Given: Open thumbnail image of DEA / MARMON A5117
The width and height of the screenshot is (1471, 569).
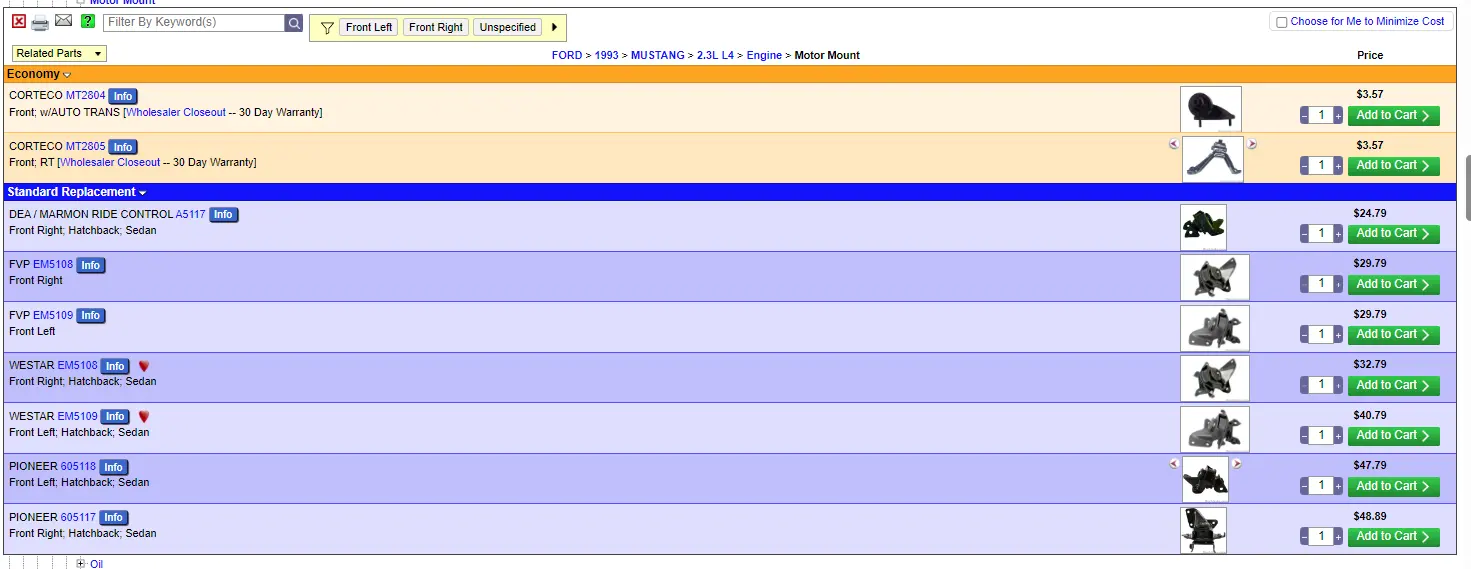Looking at the screenshot, I should [x=1203, y=227].
